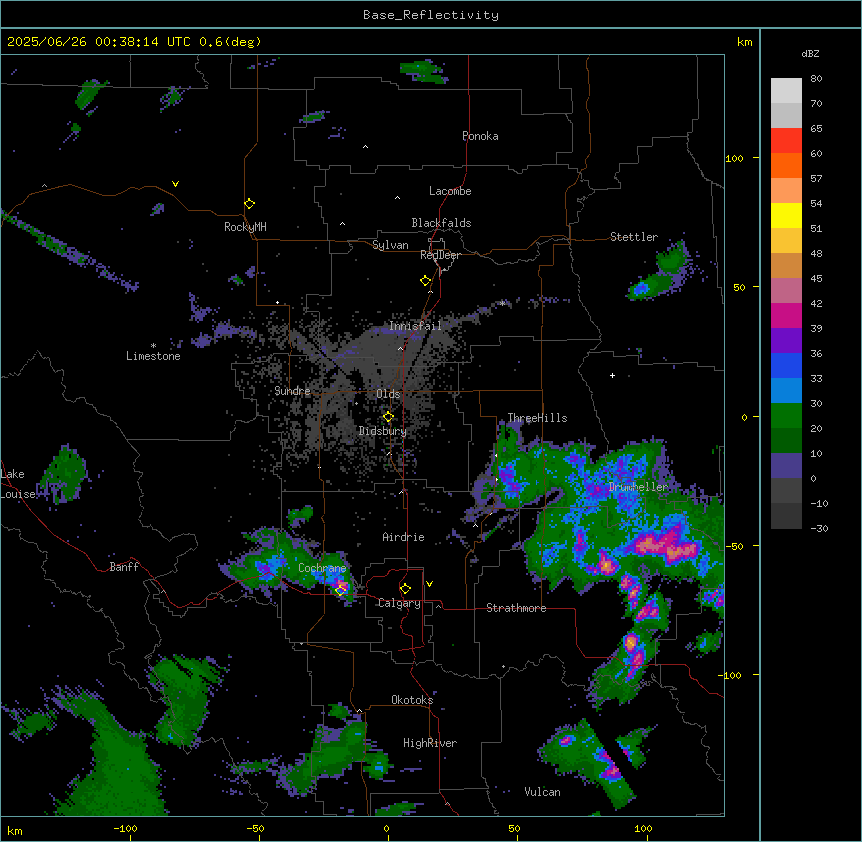Pick the red 60–65 dBZ legend swatch
862x842 pixels.
coord(786,141)
